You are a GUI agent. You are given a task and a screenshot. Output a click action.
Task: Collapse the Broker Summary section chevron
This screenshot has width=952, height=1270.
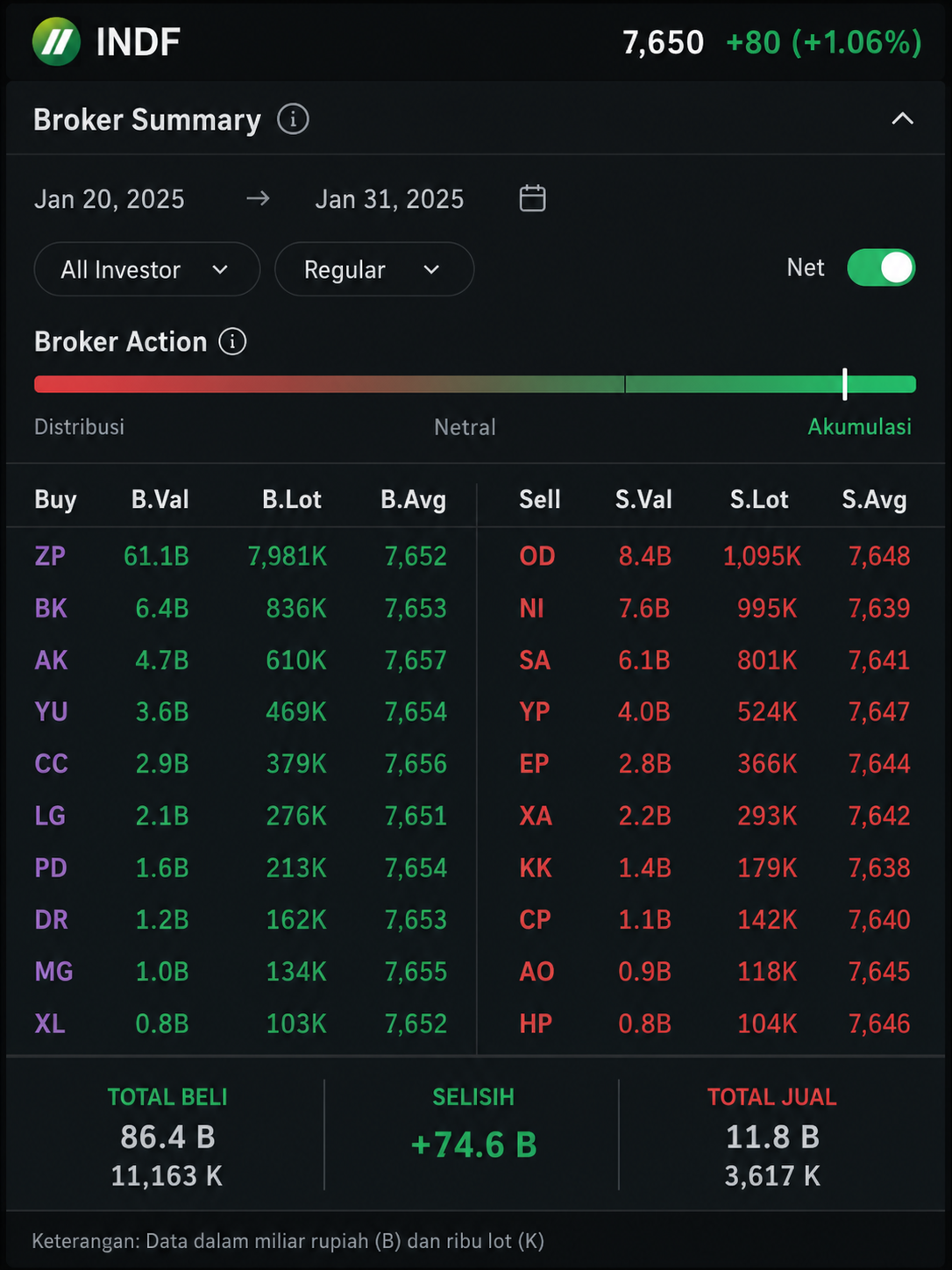click(x=902, y=118)
